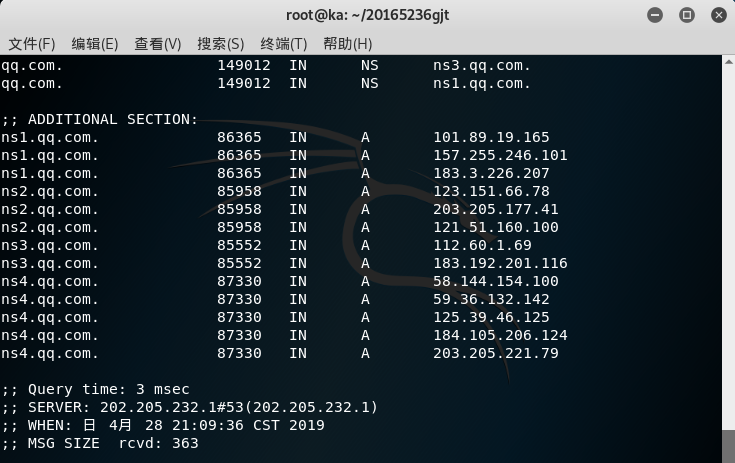Click IP address 183.192.201.116
Image resolution: width=735 pixels, height=463 pixels.
point(500,263)
